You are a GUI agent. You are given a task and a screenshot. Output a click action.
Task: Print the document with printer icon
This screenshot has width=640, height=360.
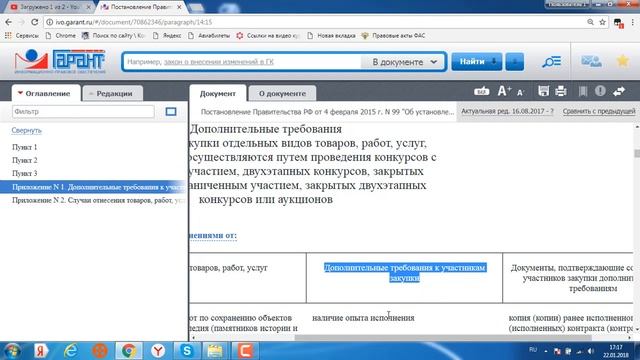click(561, 91)
